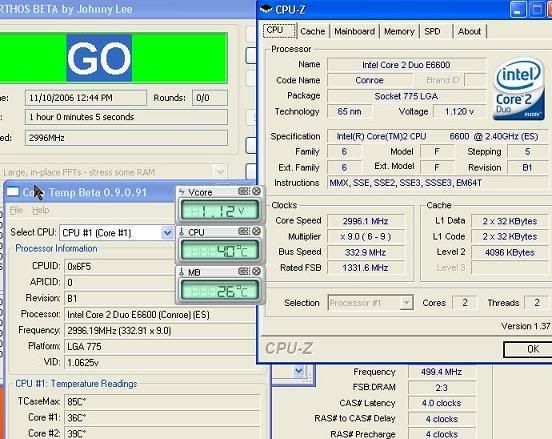Viewport: 552px width, 439px height.
Task: Click the Multiplier value 'x 9.0 ( 6 - 9 )'
Action: pyautogui.click(x=365, y=237)
